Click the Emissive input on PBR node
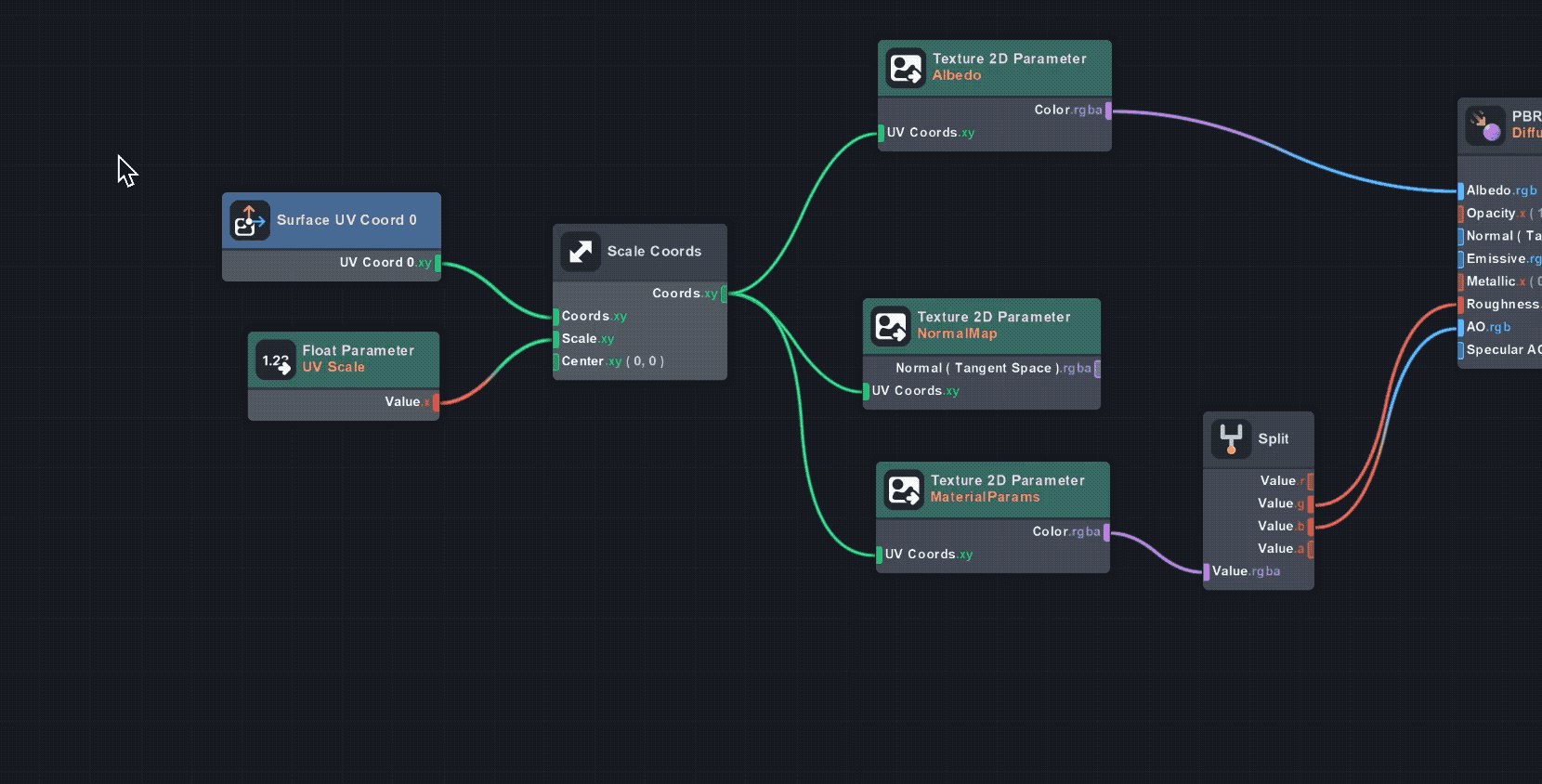The image size is (1542, 784). click(1461, 259)
